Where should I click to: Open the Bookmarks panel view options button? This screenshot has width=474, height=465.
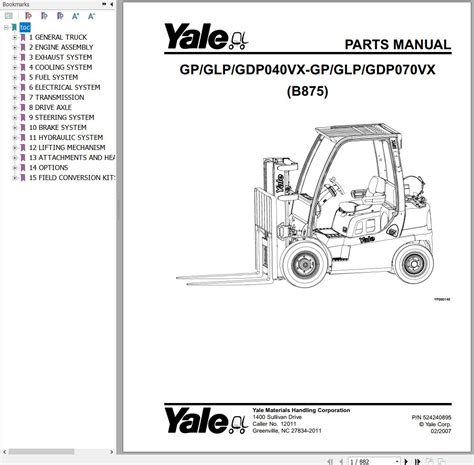point(104,4)
